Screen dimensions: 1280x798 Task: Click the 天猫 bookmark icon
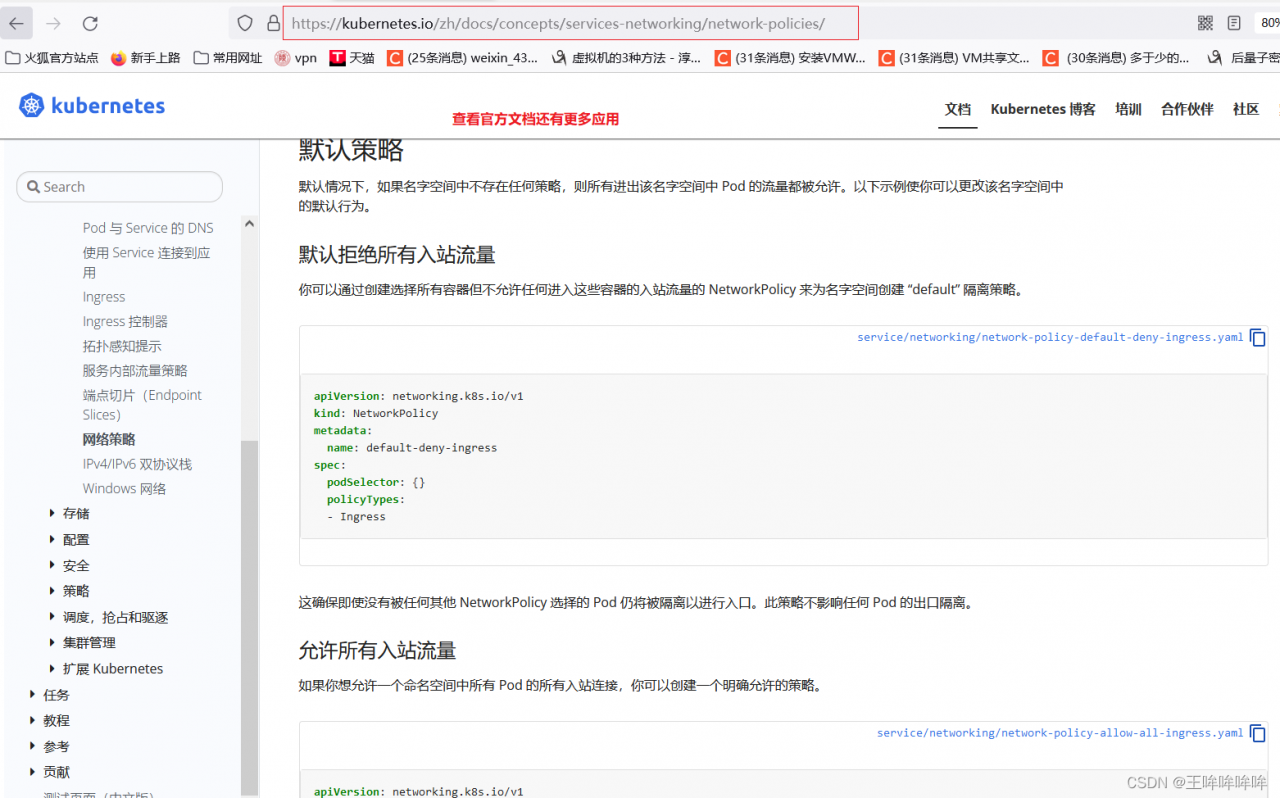[x=336, y=58]
